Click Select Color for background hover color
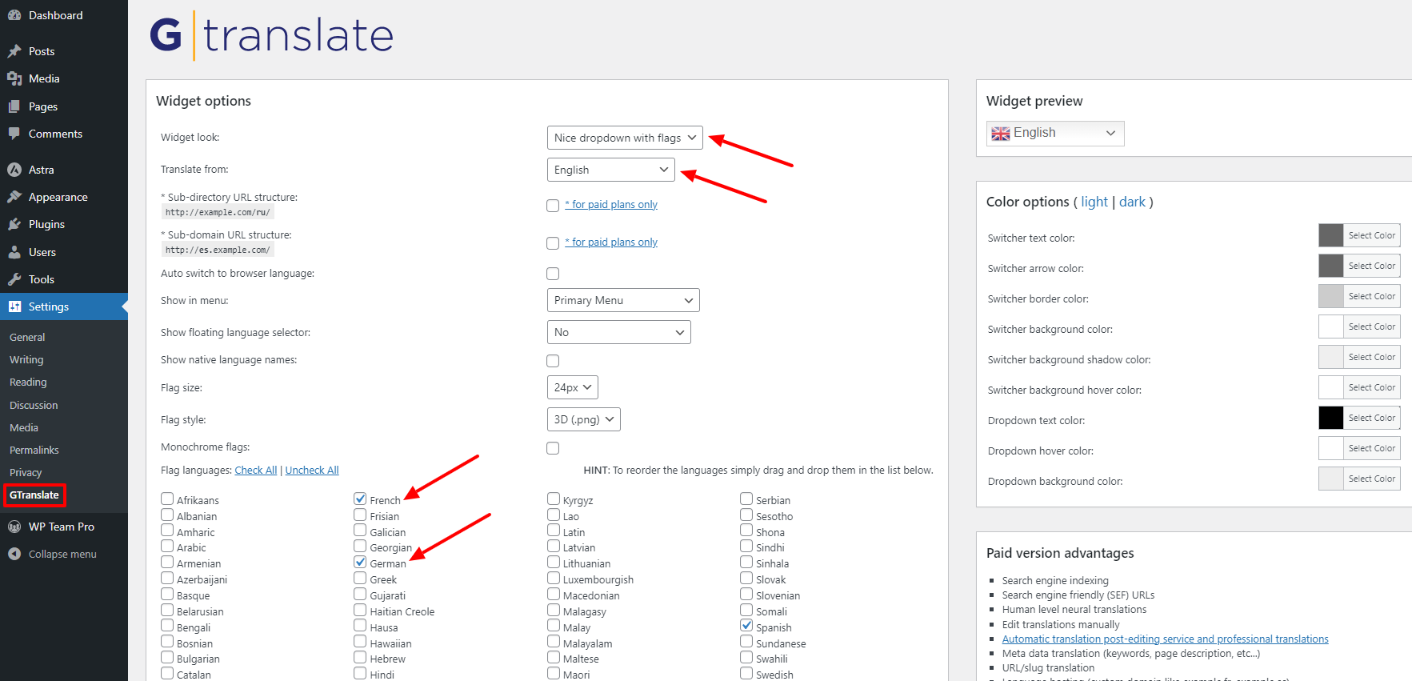 1372,387
